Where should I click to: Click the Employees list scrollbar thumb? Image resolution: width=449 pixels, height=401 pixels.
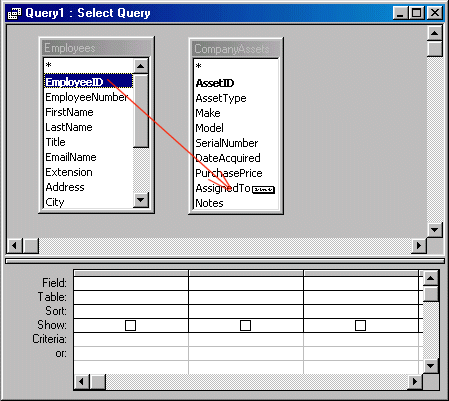141,111
